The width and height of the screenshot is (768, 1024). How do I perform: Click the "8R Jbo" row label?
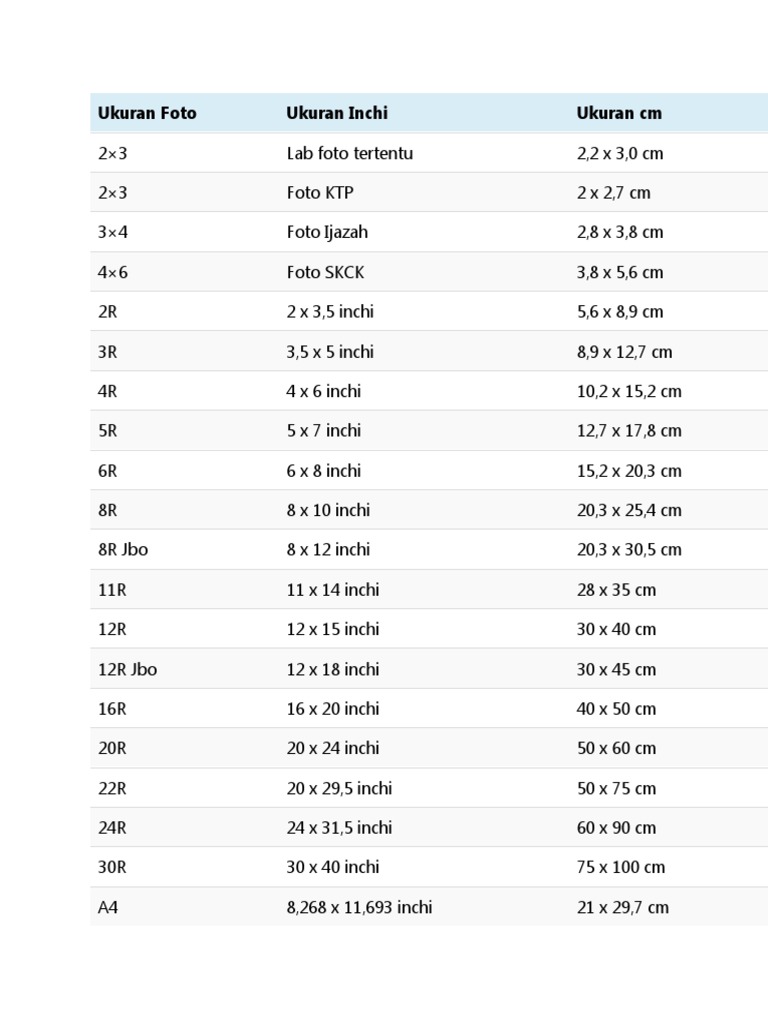tap(123, 549)
